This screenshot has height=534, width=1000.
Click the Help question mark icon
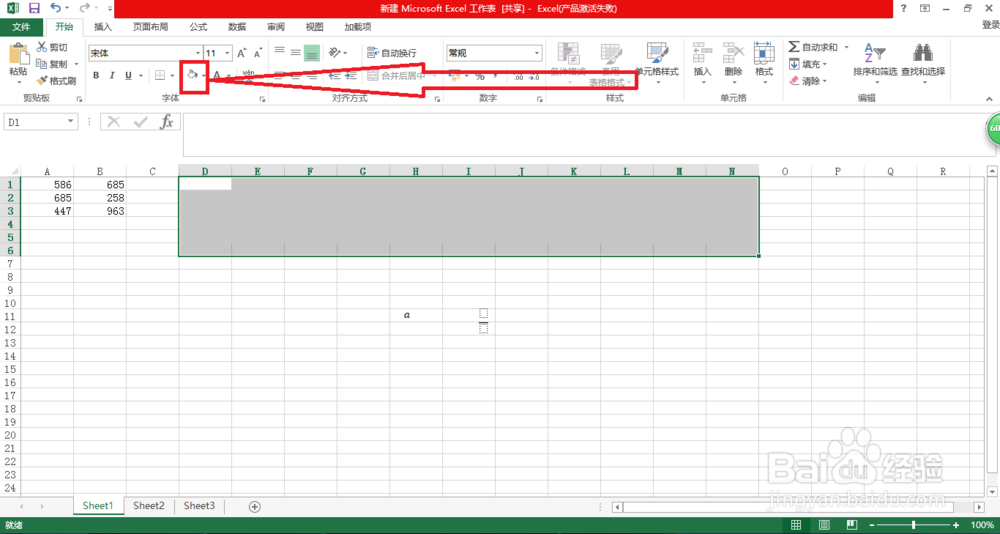coord(903,8)
